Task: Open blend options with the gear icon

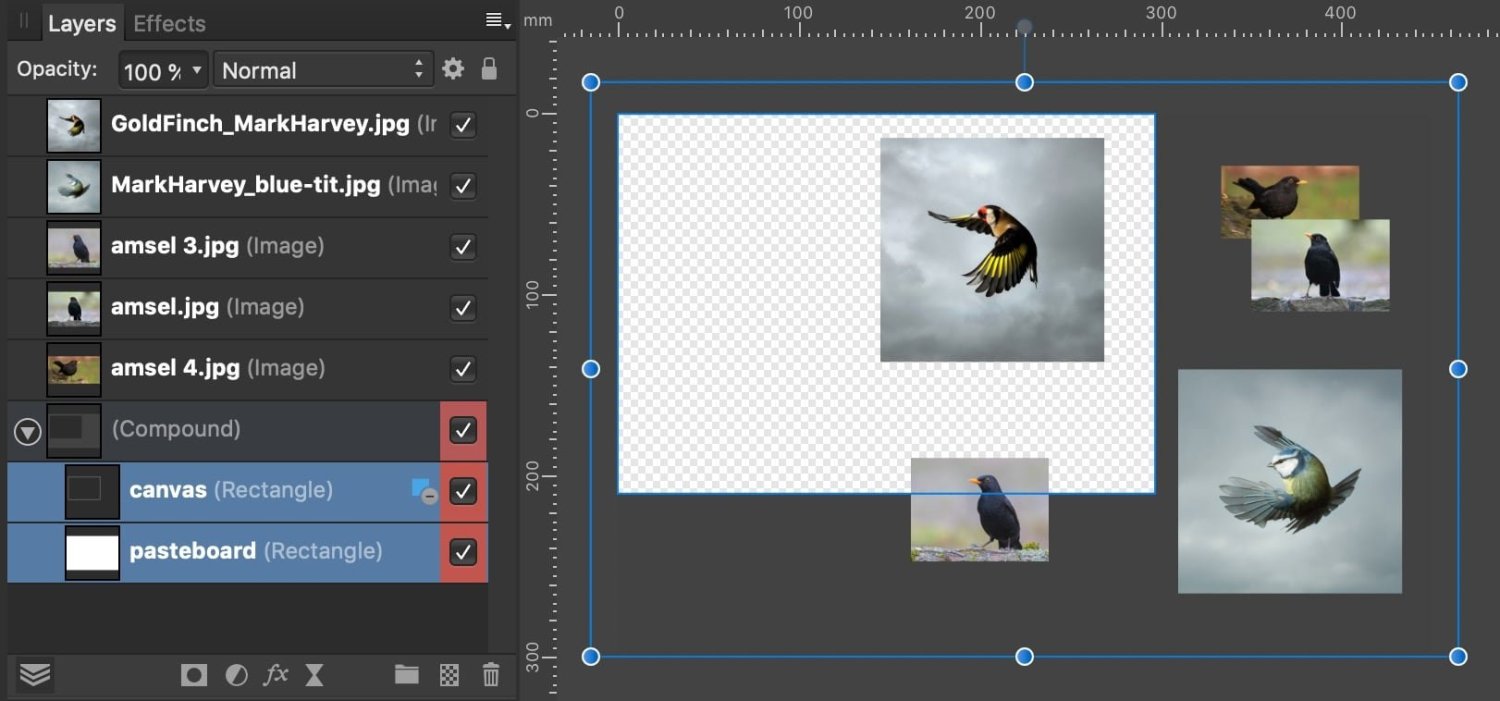Action: pyautogui.click(x=452, y=69)
